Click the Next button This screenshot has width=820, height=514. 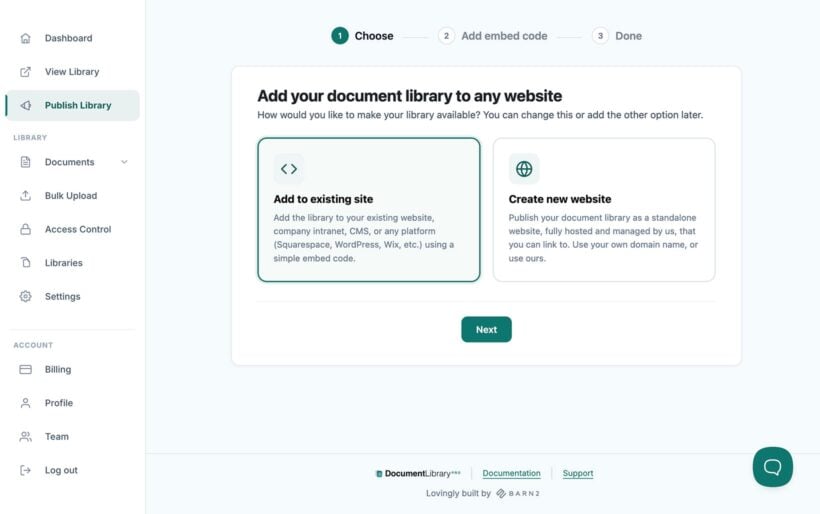(486, 329)
